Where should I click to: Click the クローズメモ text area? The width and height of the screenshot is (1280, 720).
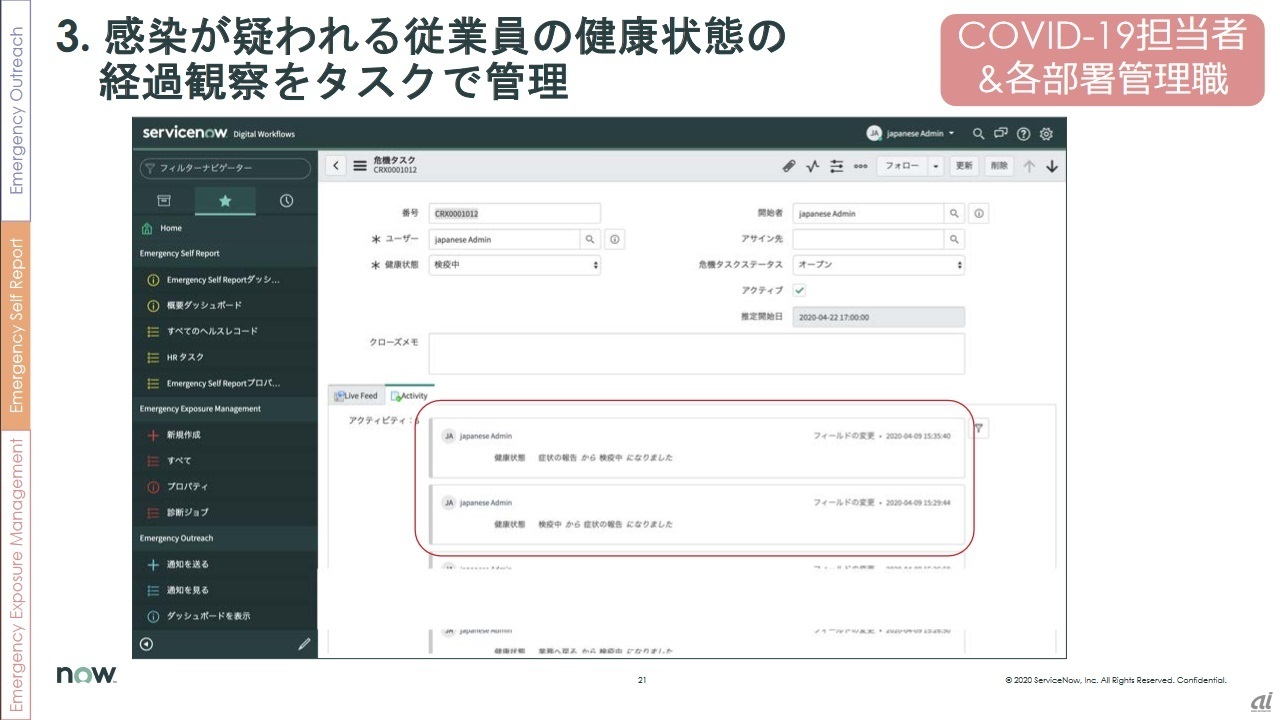pos(696,354)
